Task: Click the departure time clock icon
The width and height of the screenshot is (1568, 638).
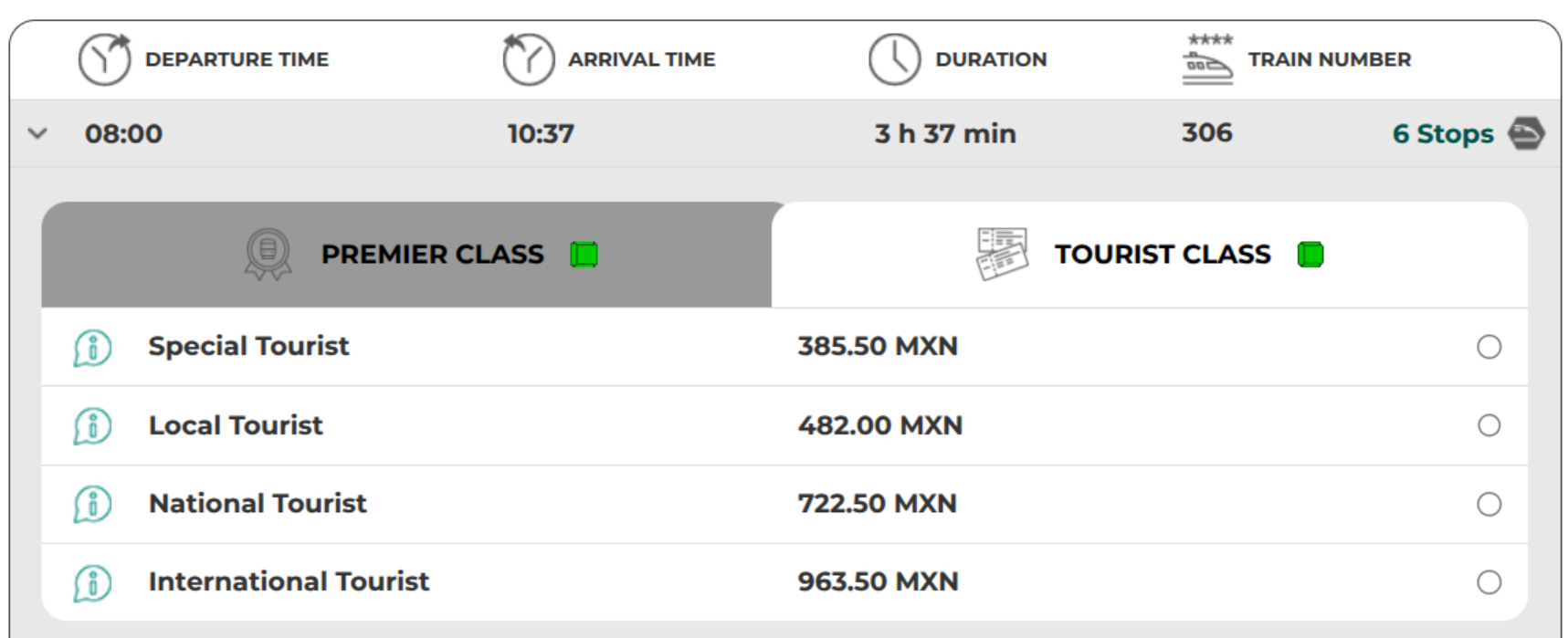Action: (x=104, y=59)
